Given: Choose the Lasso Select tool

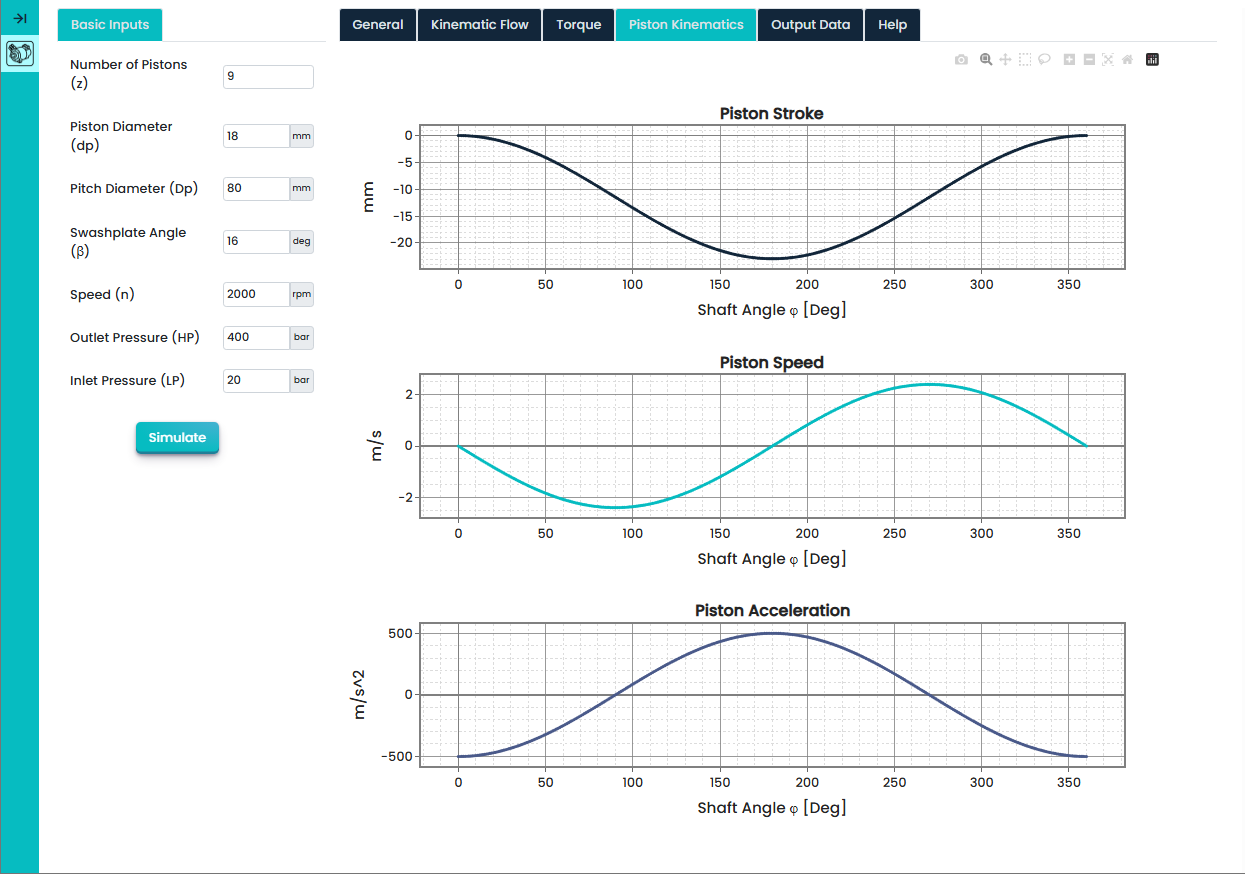Looking at the screenshot, I should click(x=1044, y=60).
